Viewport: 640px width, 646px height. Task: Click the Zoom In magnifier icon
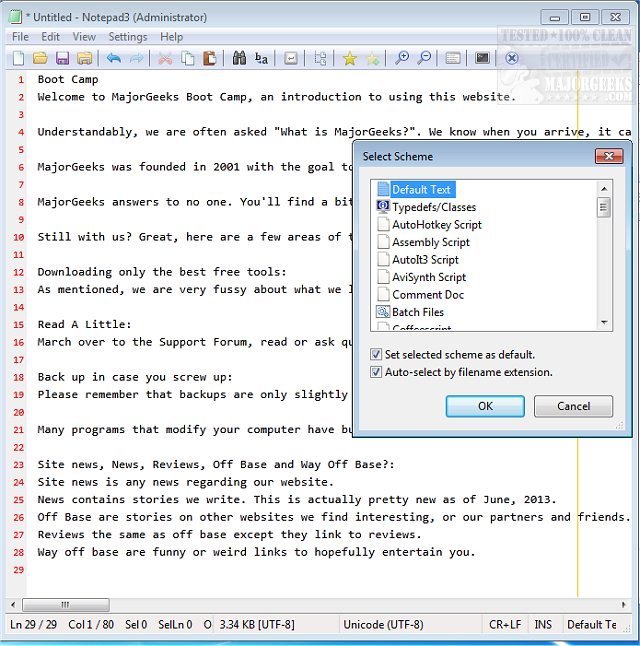[x=402, y=59]
